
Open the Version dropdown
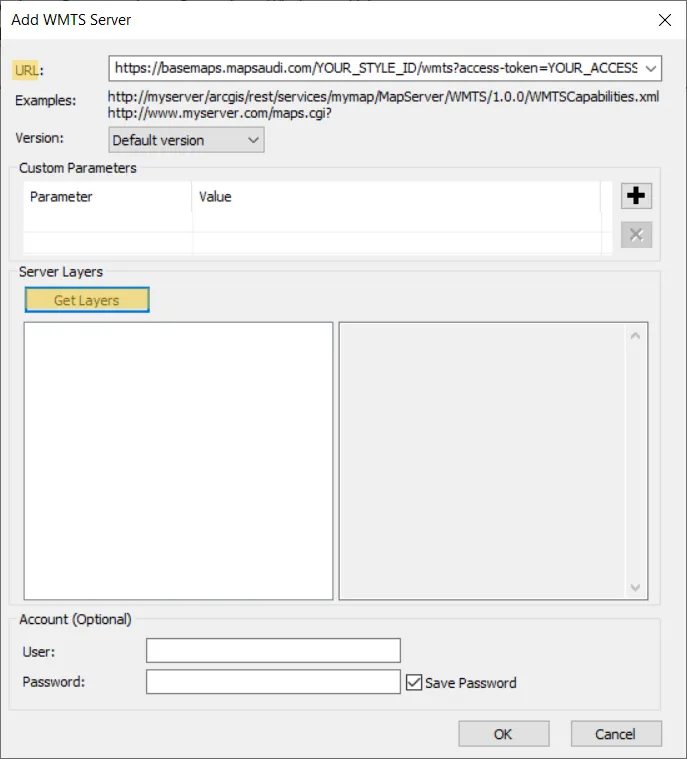pyautogui.click(x=186, y=140)
